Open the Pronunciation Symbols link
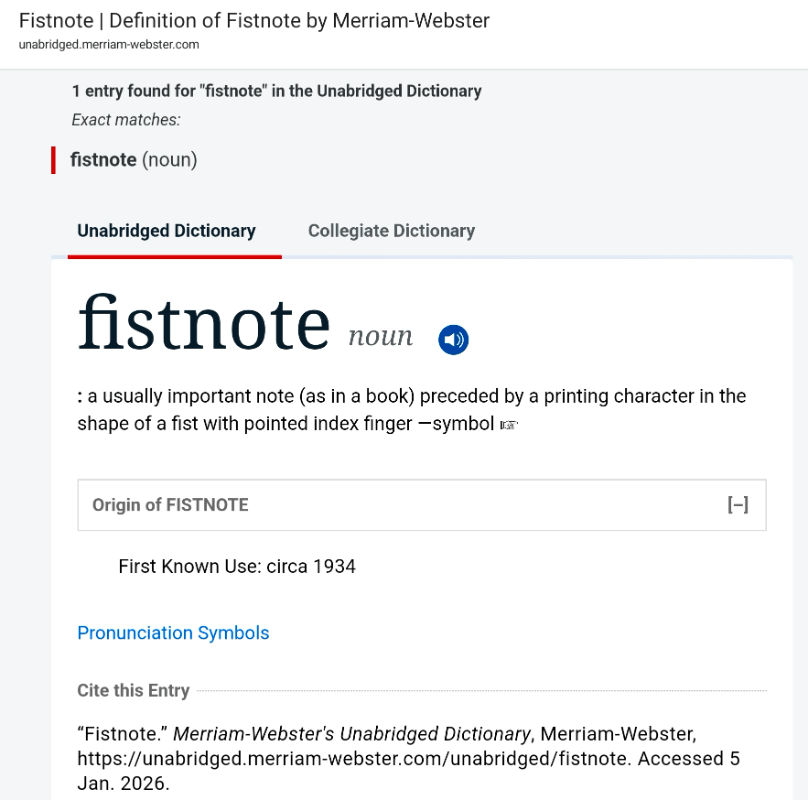The width and height of the screenshot is (808, 800). tap(173, 633)
